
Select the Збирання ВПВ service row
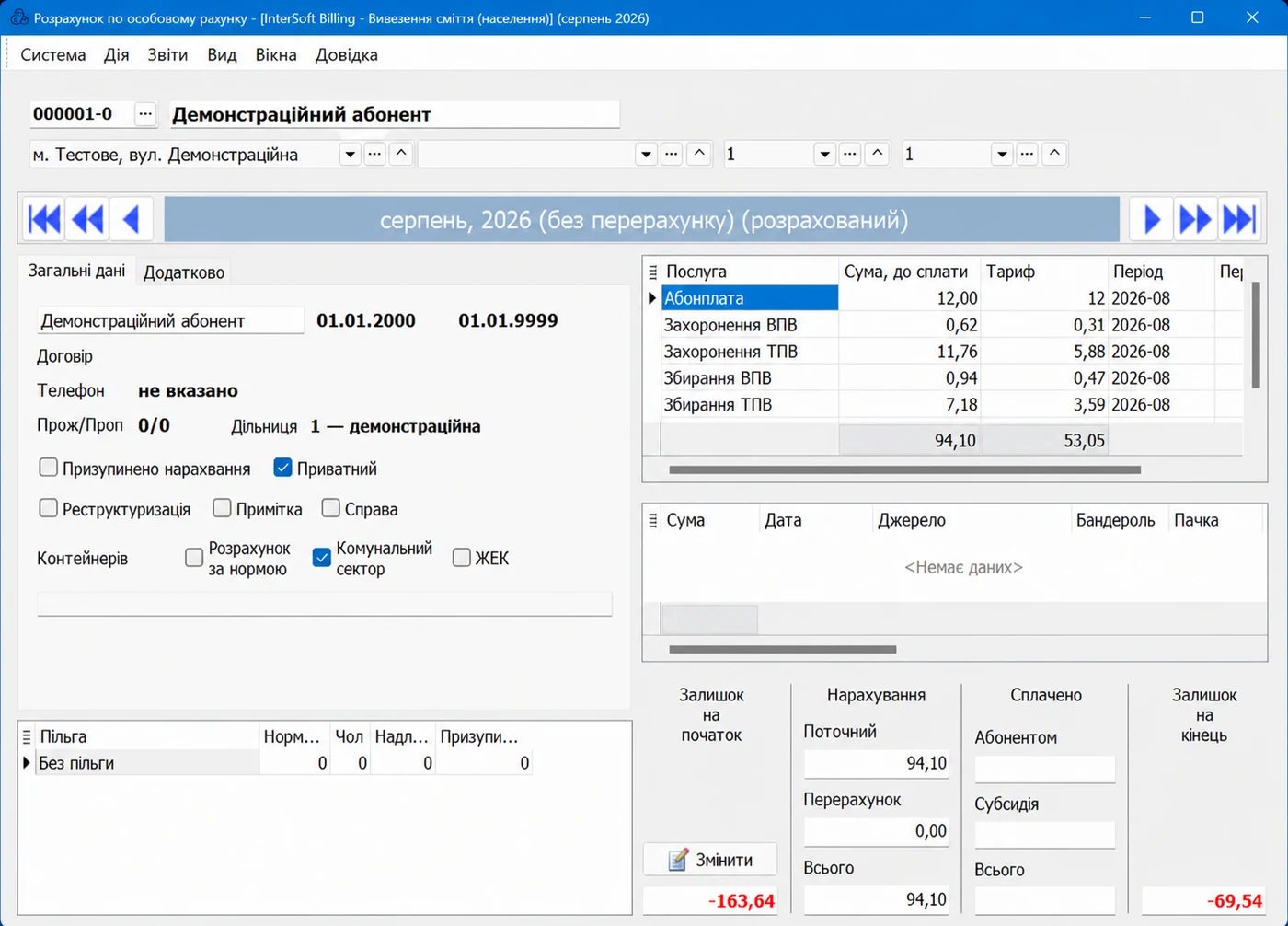coord(952,378)
